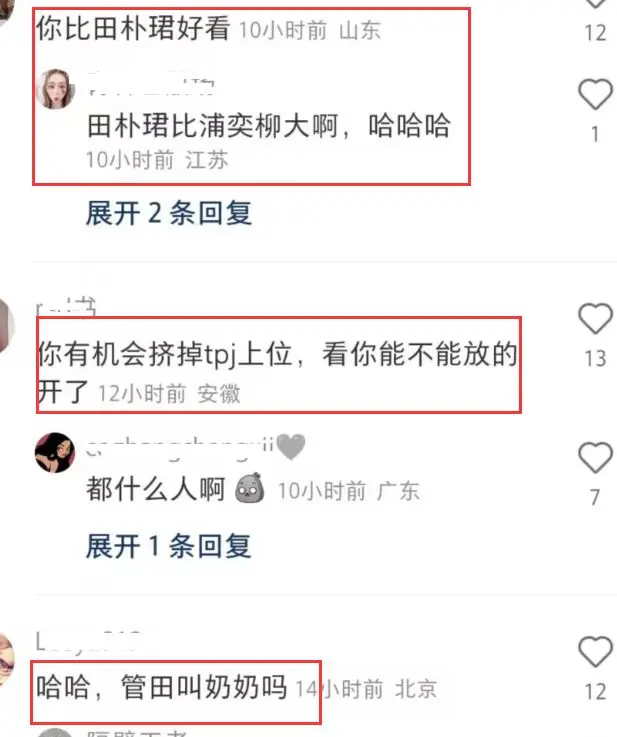This screenshot has width=617, height=737.
Task: Tap the face emoji in 都什么人啊 reply
Action: (x=249, y=488)
